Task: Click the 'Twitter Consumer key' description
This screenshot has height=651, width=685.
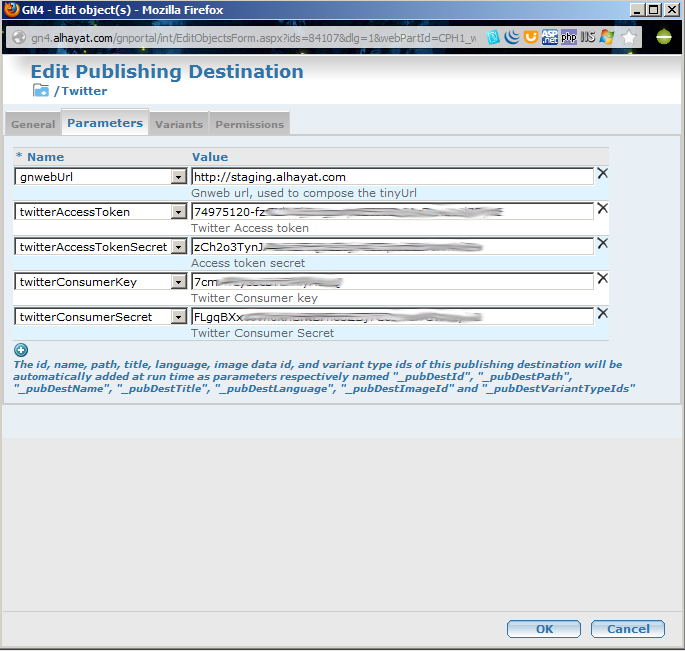Action: (x=254, y=298)
